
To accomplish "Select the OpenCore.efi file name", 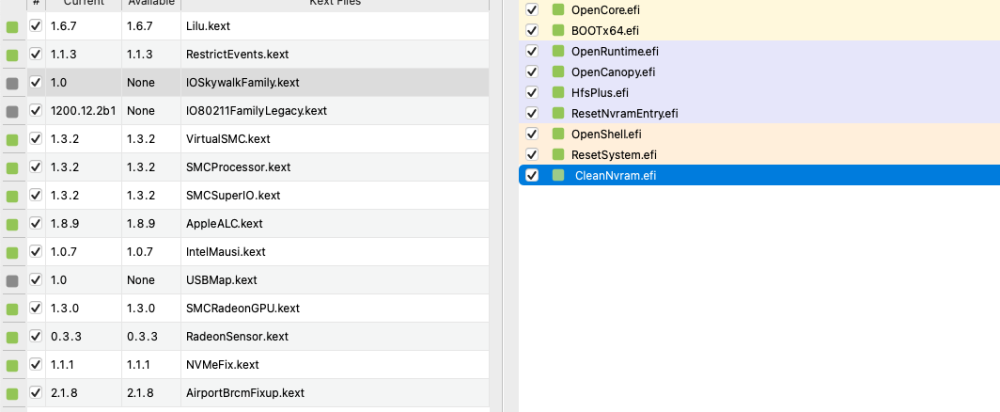I will (605, 10).
